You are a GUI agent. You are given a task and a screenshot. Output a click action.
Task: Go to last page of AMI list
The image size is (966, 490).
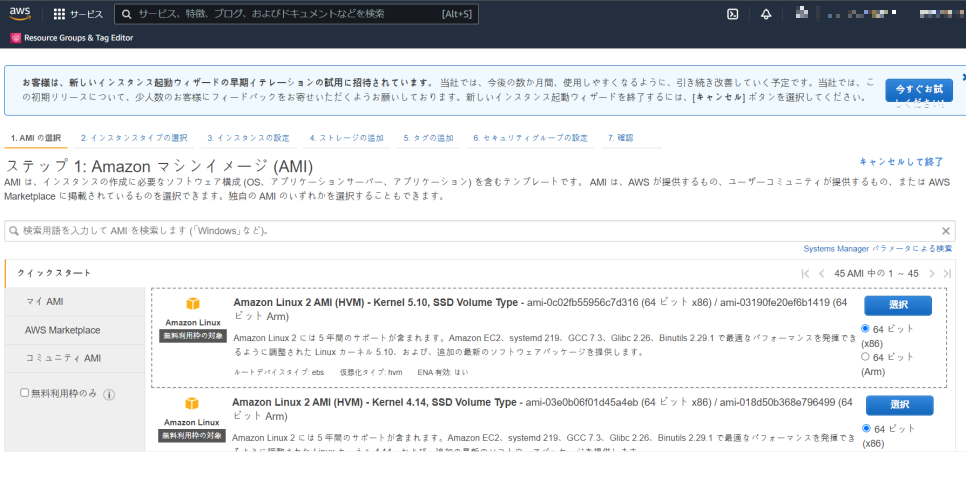pyautogui.click(x=947, y=274)
